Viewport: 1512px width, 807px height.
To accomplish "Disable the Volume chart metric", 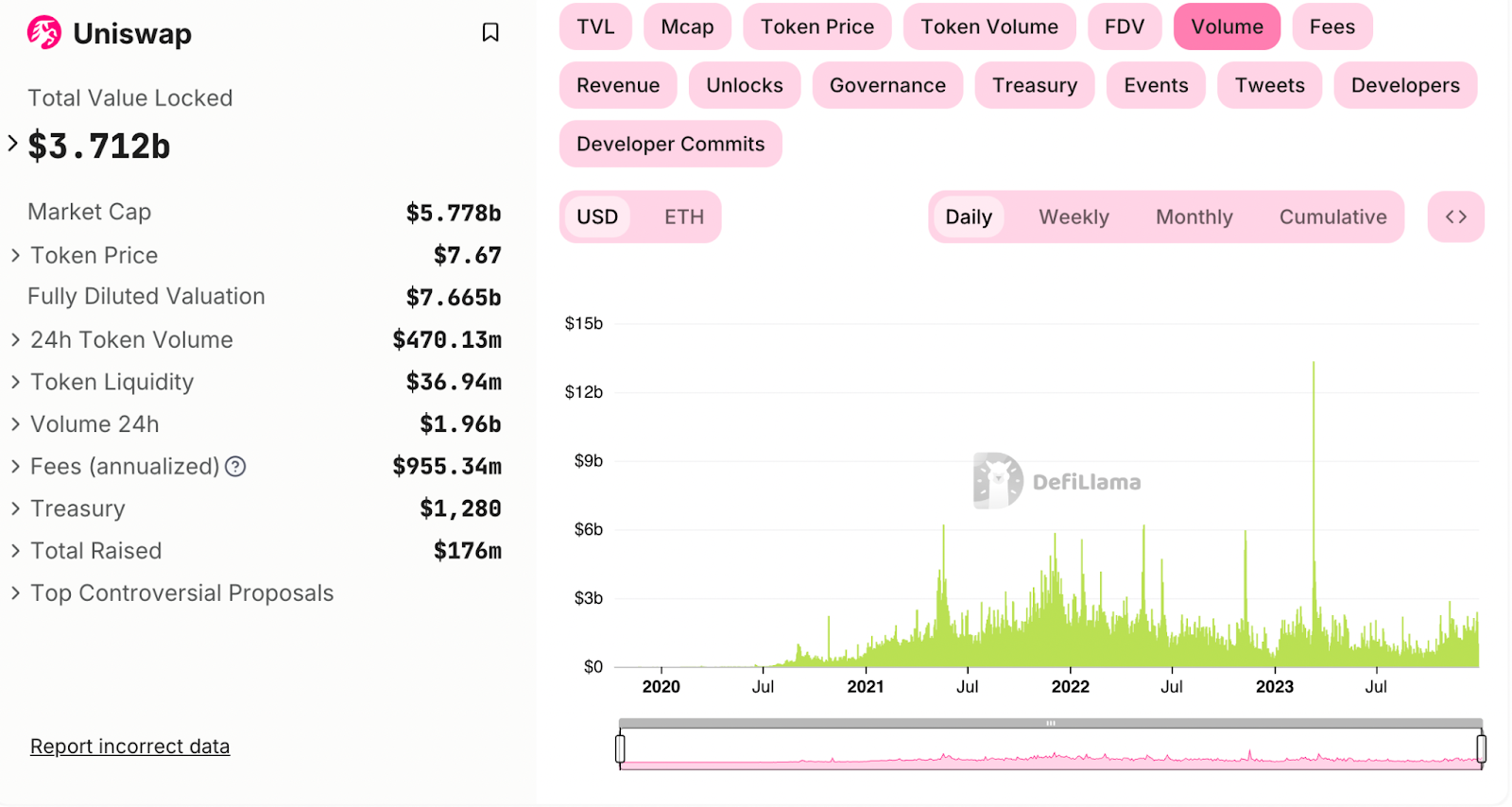I will [1227, 26].
